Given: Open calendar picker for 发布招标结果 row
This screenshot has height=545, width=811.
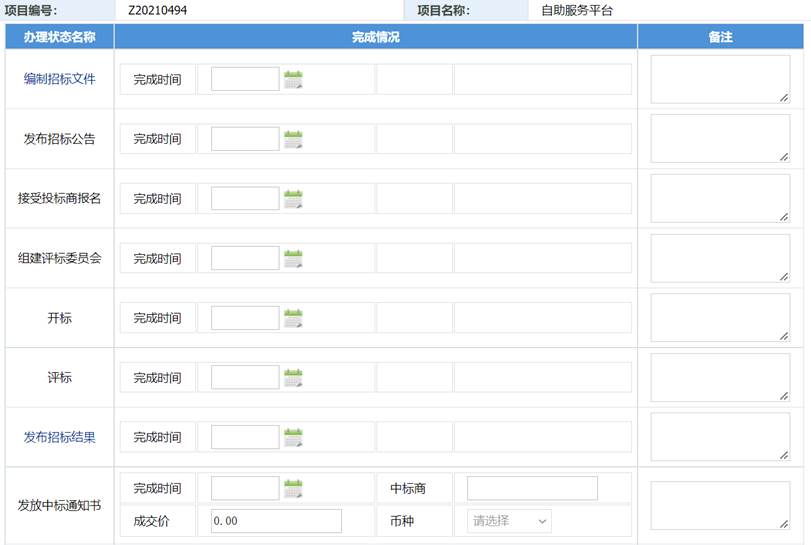Looking at the screenshot, I should tap(293, 437).
